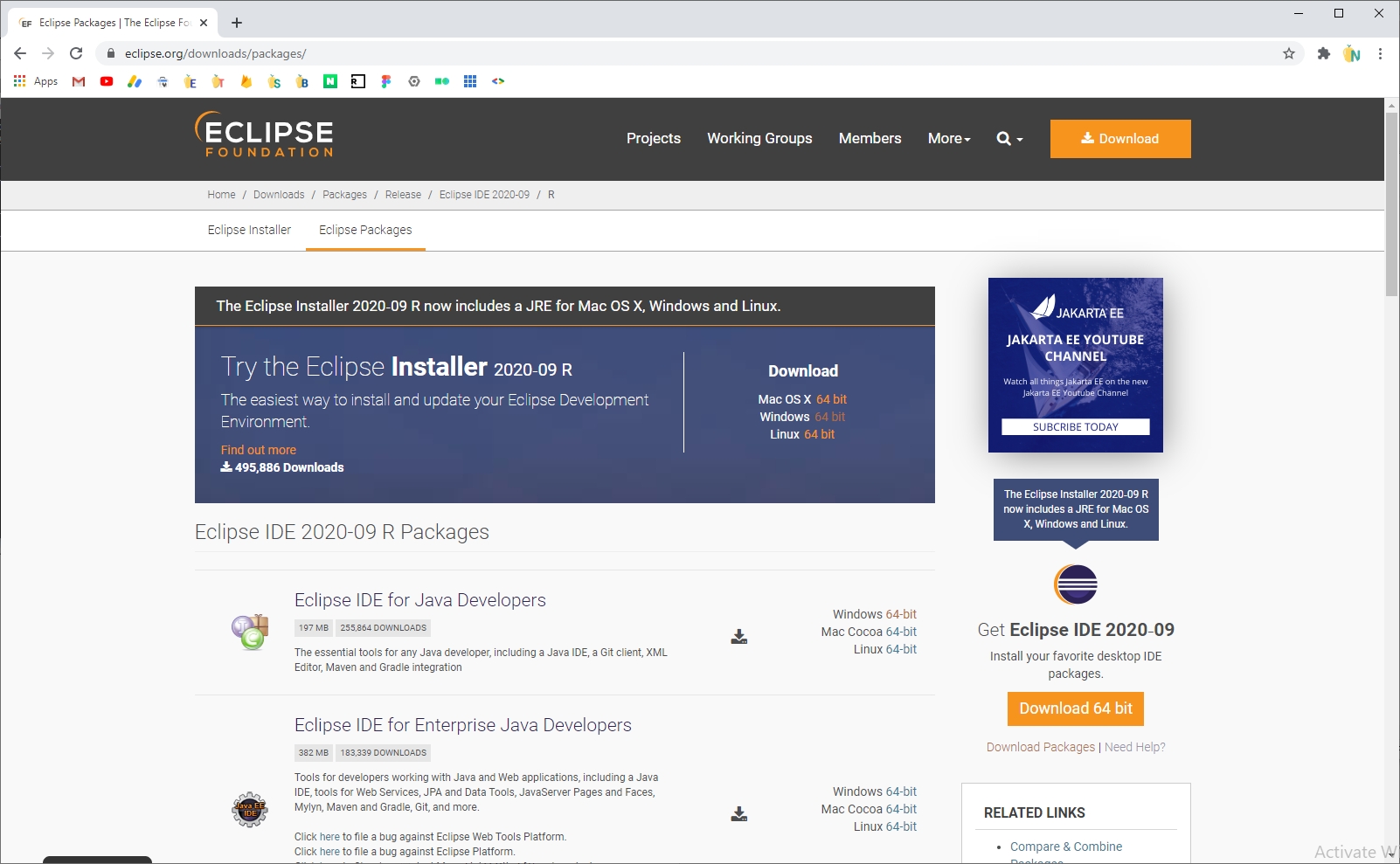Open Eclipse IDE for Enterprise Java Developers title
The width and height of the screenshot is (1400, 864).
pos(463,725)
